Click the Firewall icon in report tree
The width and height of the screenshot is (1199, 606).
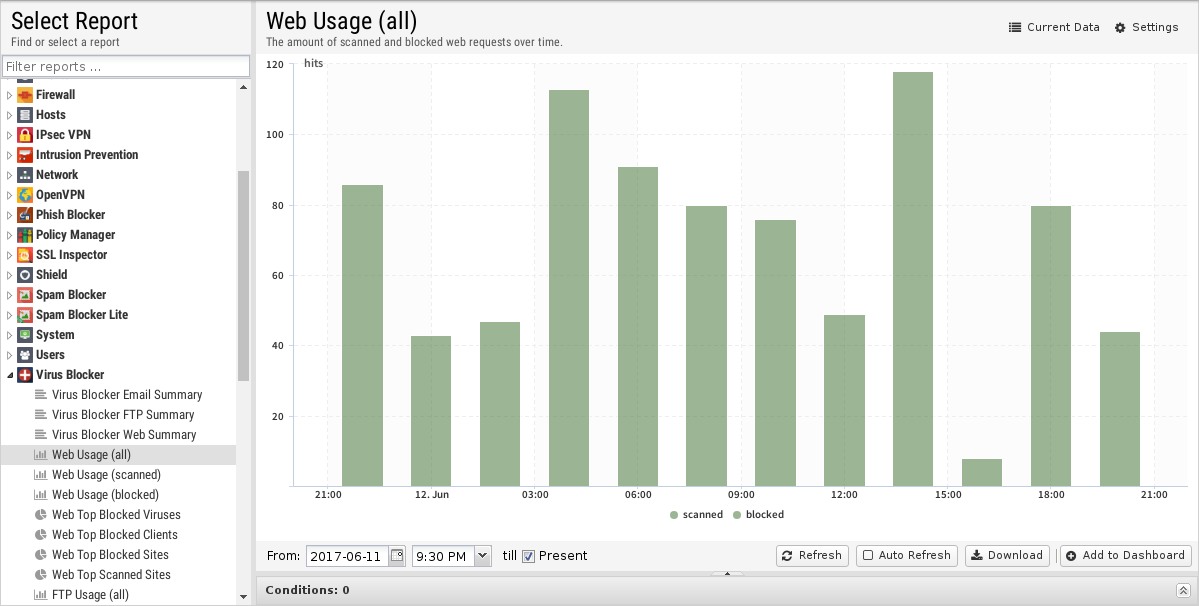25,95
